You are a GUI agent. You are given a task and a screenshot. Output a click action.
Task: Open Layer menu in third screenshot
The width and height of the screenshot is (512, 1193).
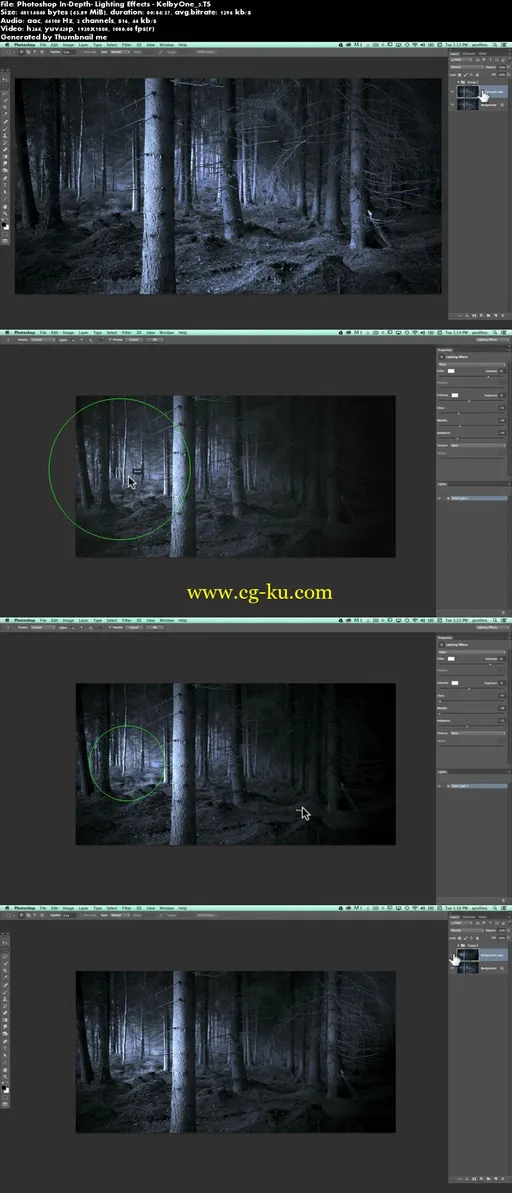click(x=84, y=620)
